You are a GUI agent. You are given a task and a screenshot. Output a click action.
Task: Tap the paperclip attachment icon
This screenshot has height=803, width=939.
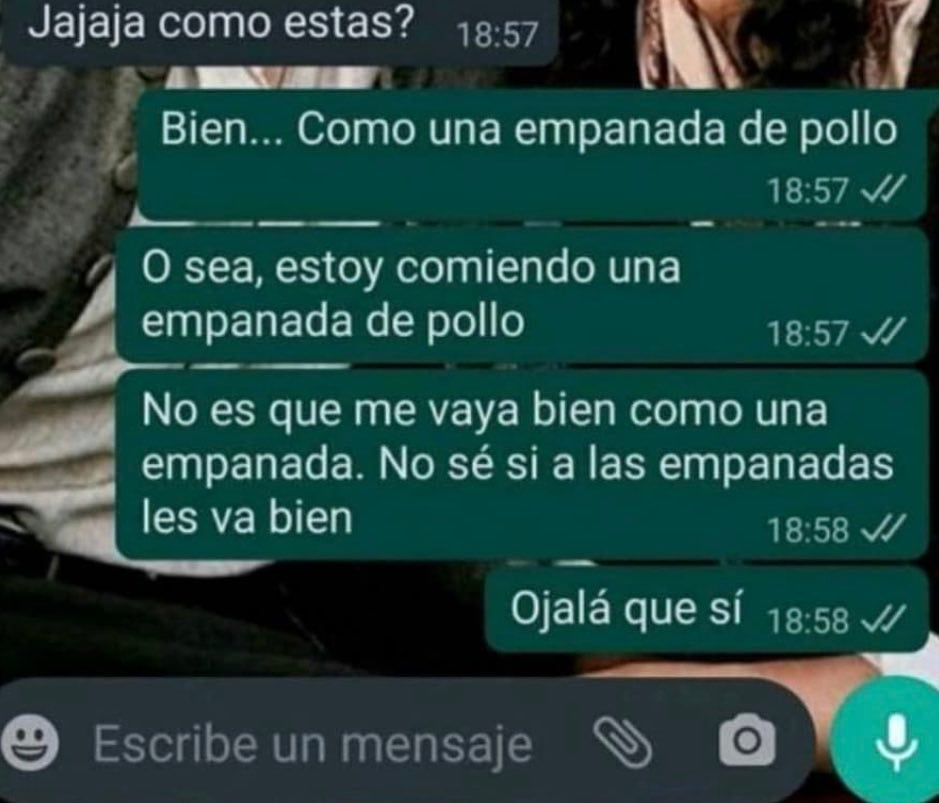(622, 743)
